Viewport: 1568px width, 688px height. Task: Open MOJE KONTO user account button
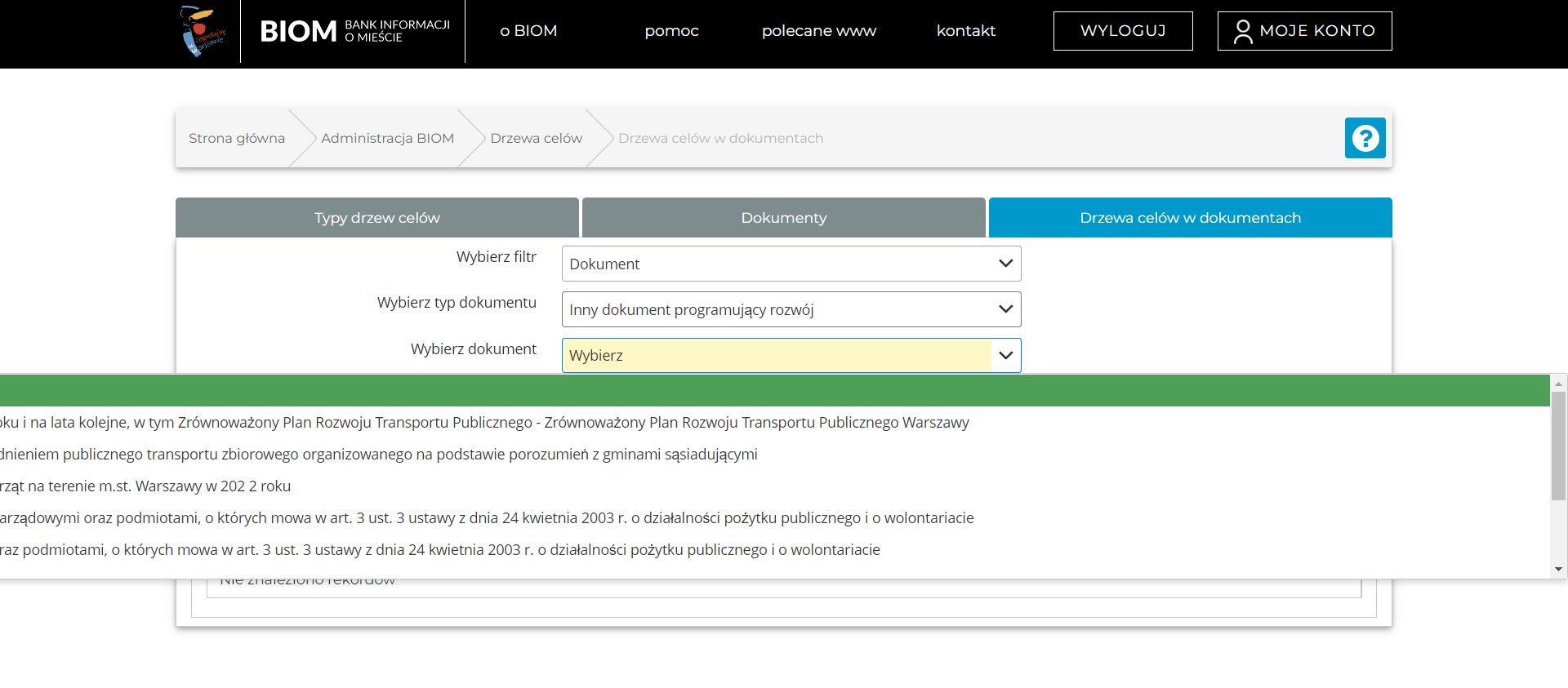[1304, 31]
